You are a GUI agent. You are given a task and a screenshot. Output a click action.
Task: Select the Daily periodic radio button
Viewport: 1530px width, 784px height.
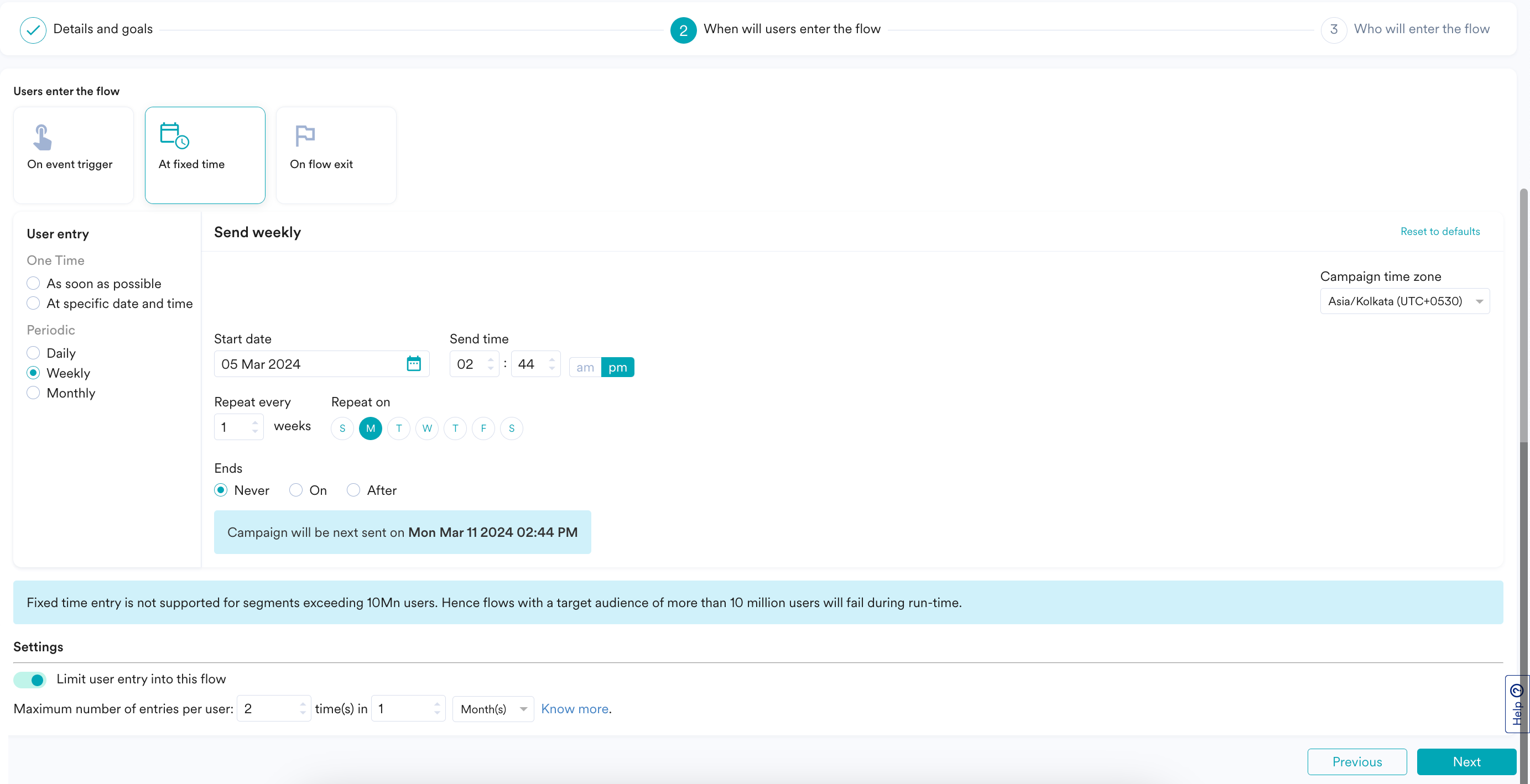pyautogui.click(x=33, y=353)
